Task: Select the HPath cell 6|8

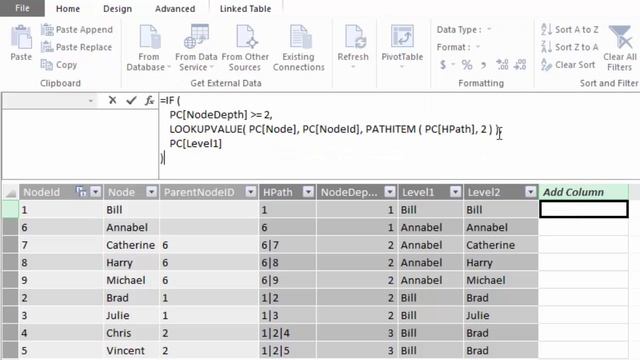Action: click(287, 262)
